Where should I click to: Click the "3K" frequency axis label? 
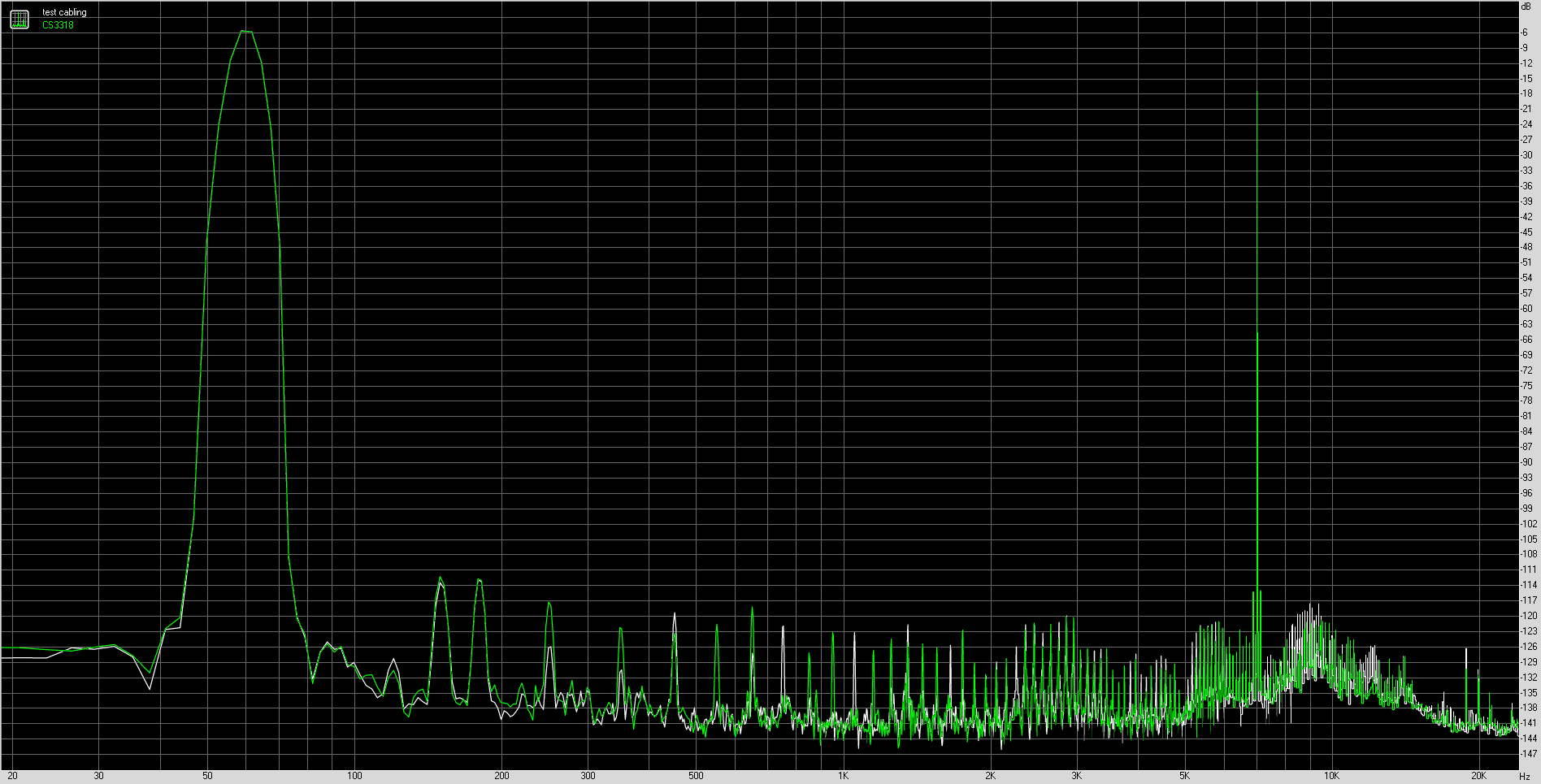coord(1077,776)
